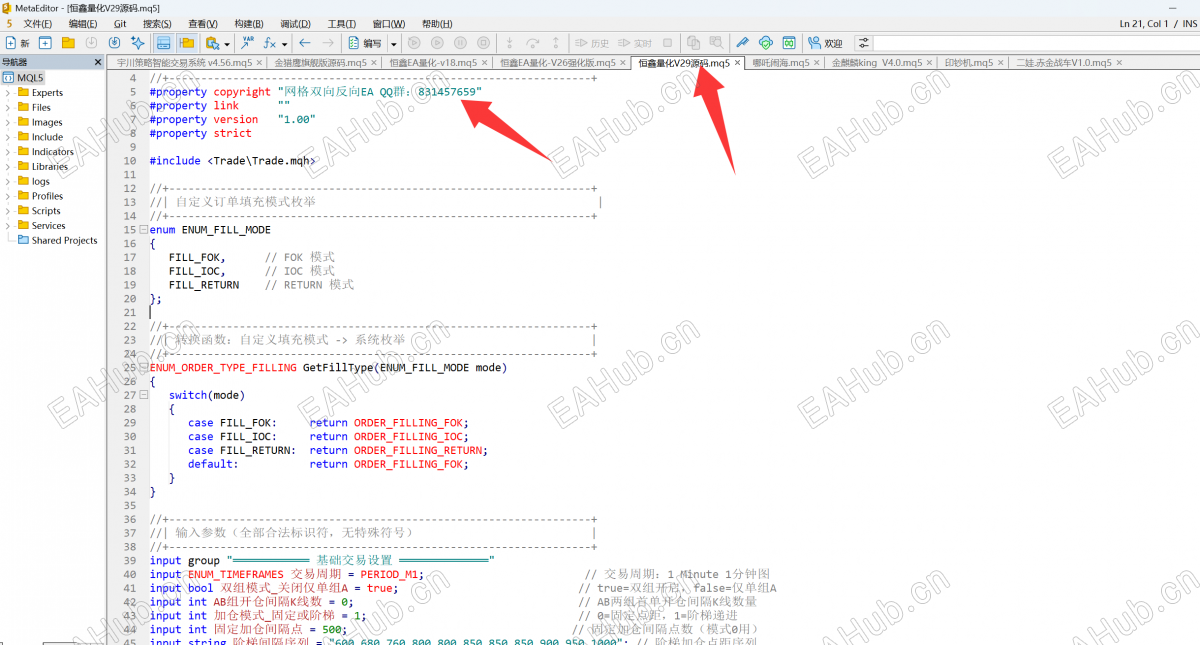Screen dimensions: 1200x645
Task: Open the 构建(B) menu
Action: point(249,23)
